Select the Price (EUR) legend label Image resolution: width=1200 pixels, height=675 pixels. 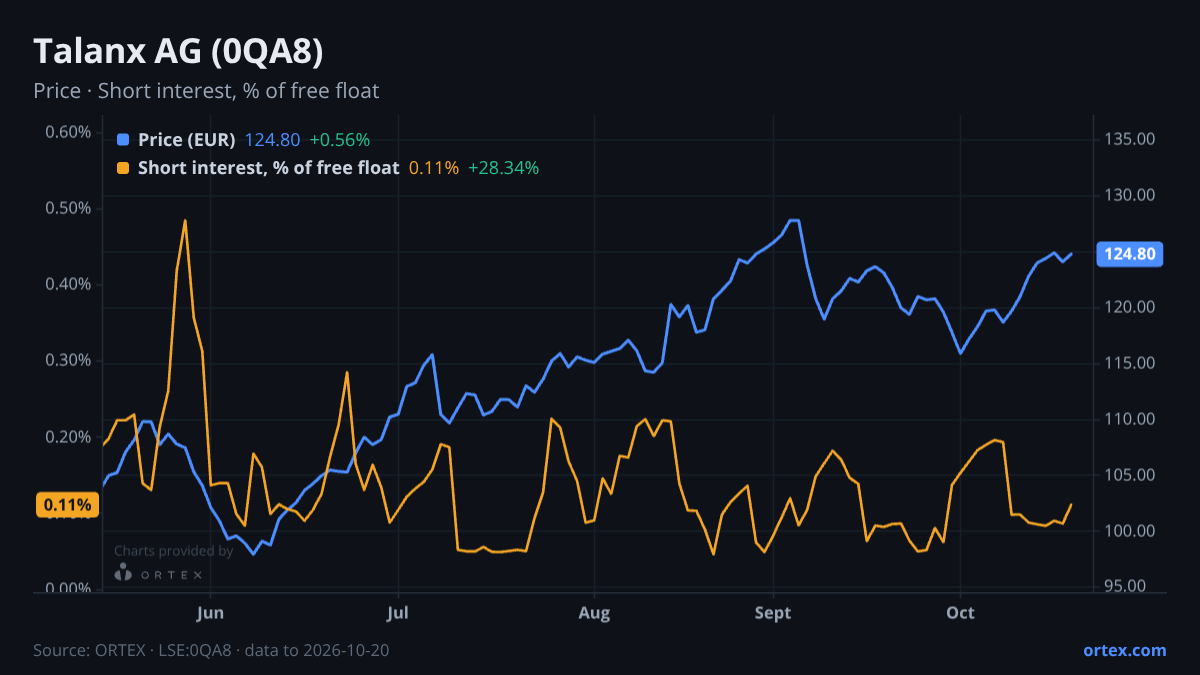click(187, 140)
